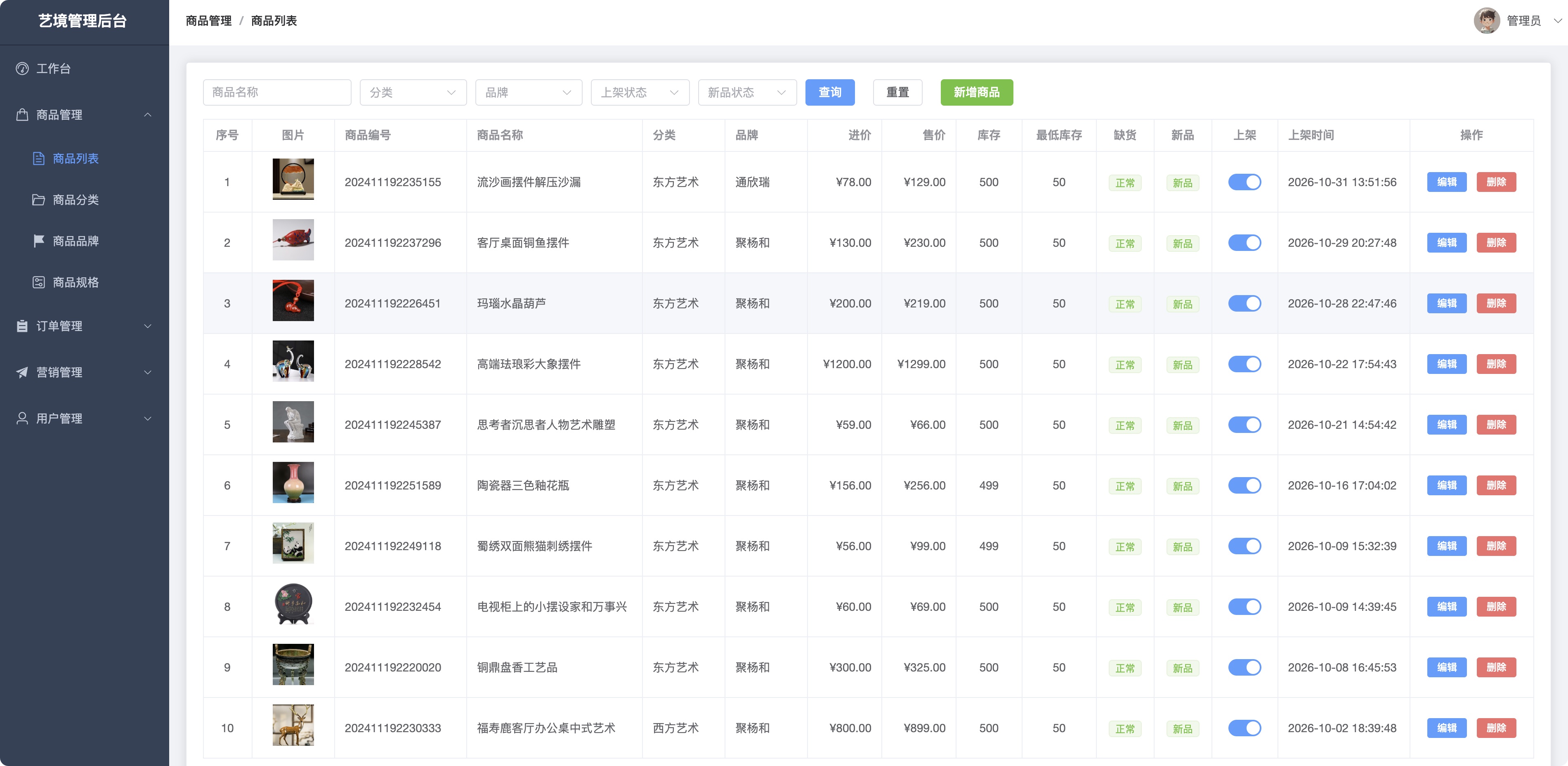The height and width of the screenshot is (766, 1568).
Task: Expand the 订单管理 menu chevron
Action: 147,326
